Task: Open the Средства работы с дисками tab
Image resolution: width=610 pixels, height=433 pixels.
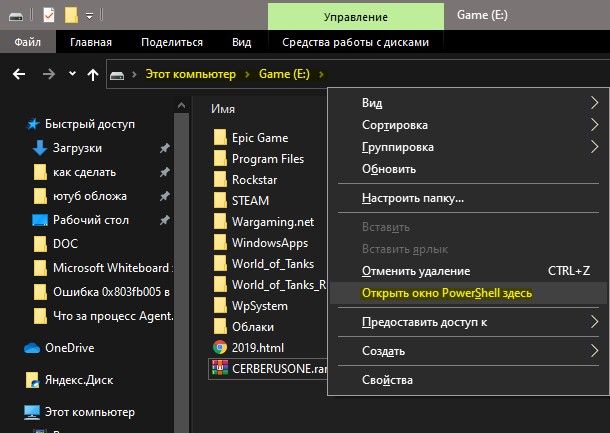Action: pos(356,42)
